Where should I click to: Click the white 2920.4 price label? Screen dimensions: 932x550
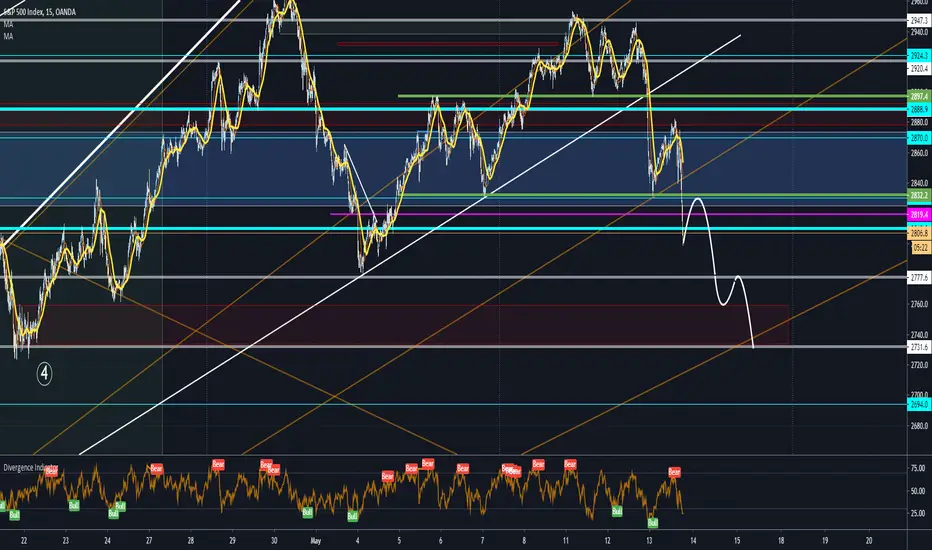click(919, 69)
